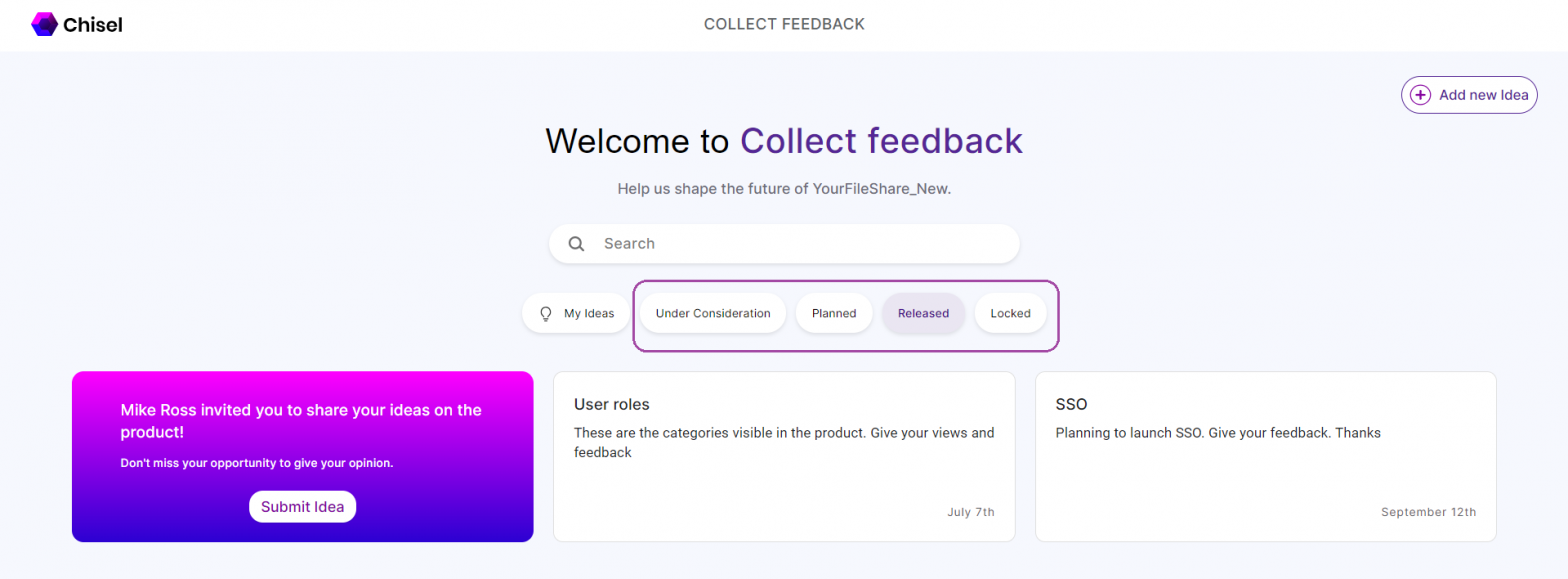Image resolution: width=1568 pixels, height=579 pixels.
Task: Click the search magnifier icon
Action: [575, 243]
